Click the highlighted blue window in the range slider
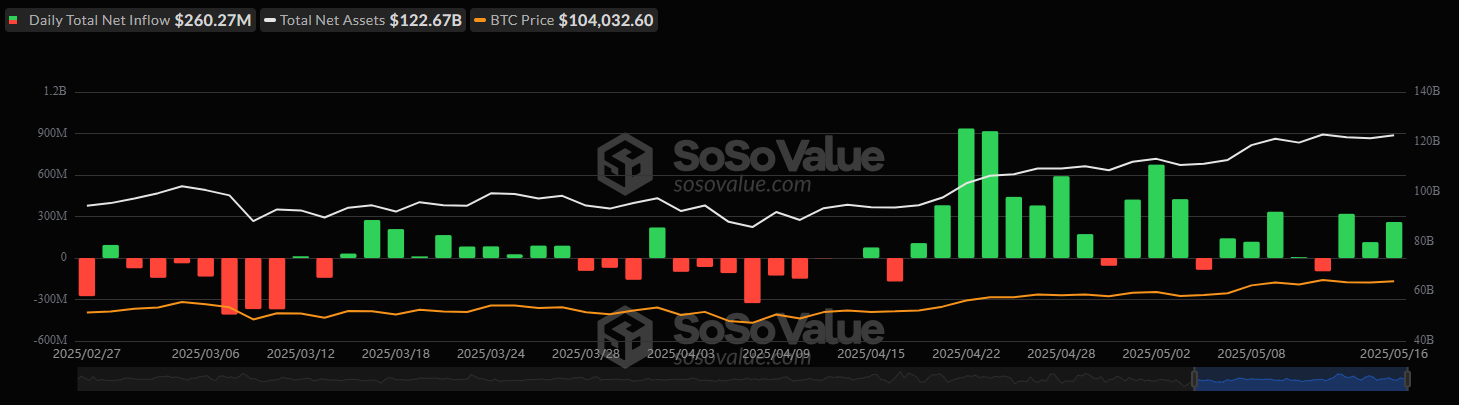Image resolution: width=1459 pixels, height=405 pixels. [x=1300, y=379]
